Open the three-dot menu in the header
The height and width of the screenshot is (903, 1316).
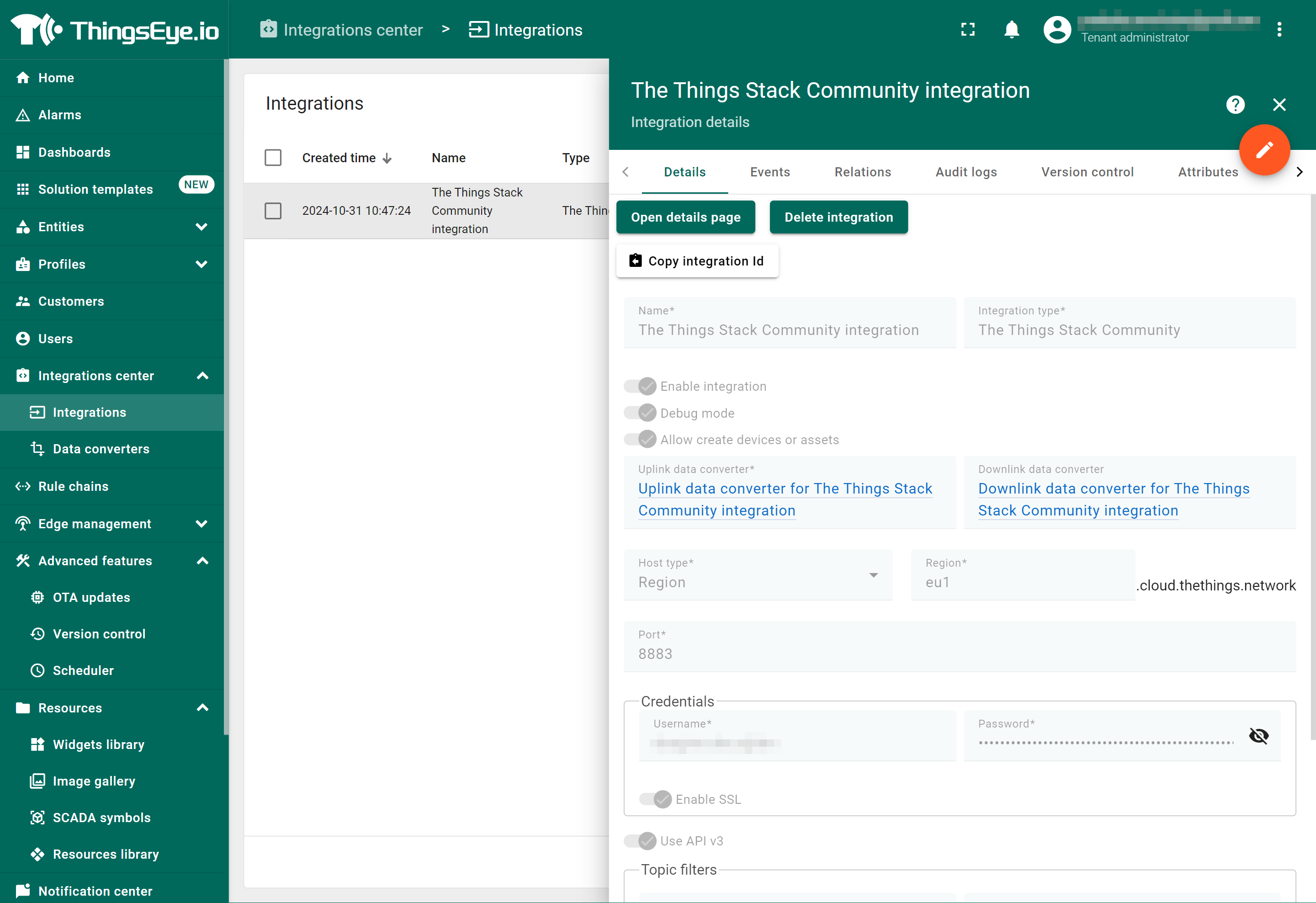click(1279, 29)
